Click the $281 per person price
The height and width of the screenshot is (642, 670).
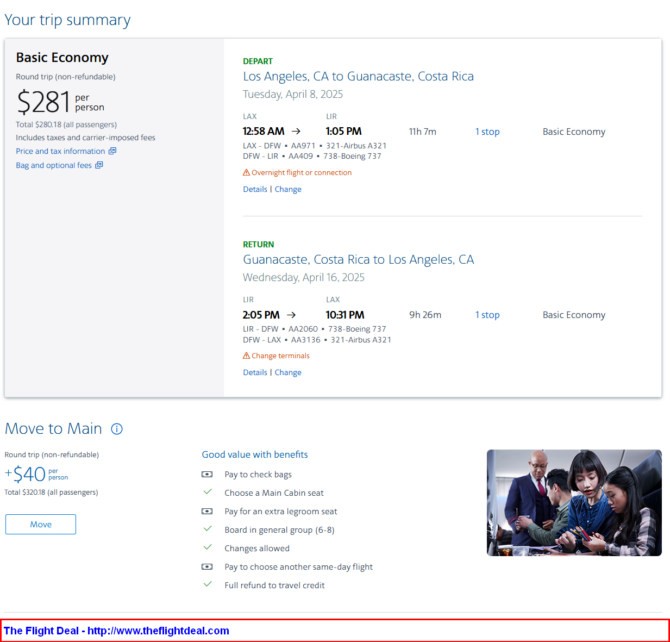tap(60, 102)
